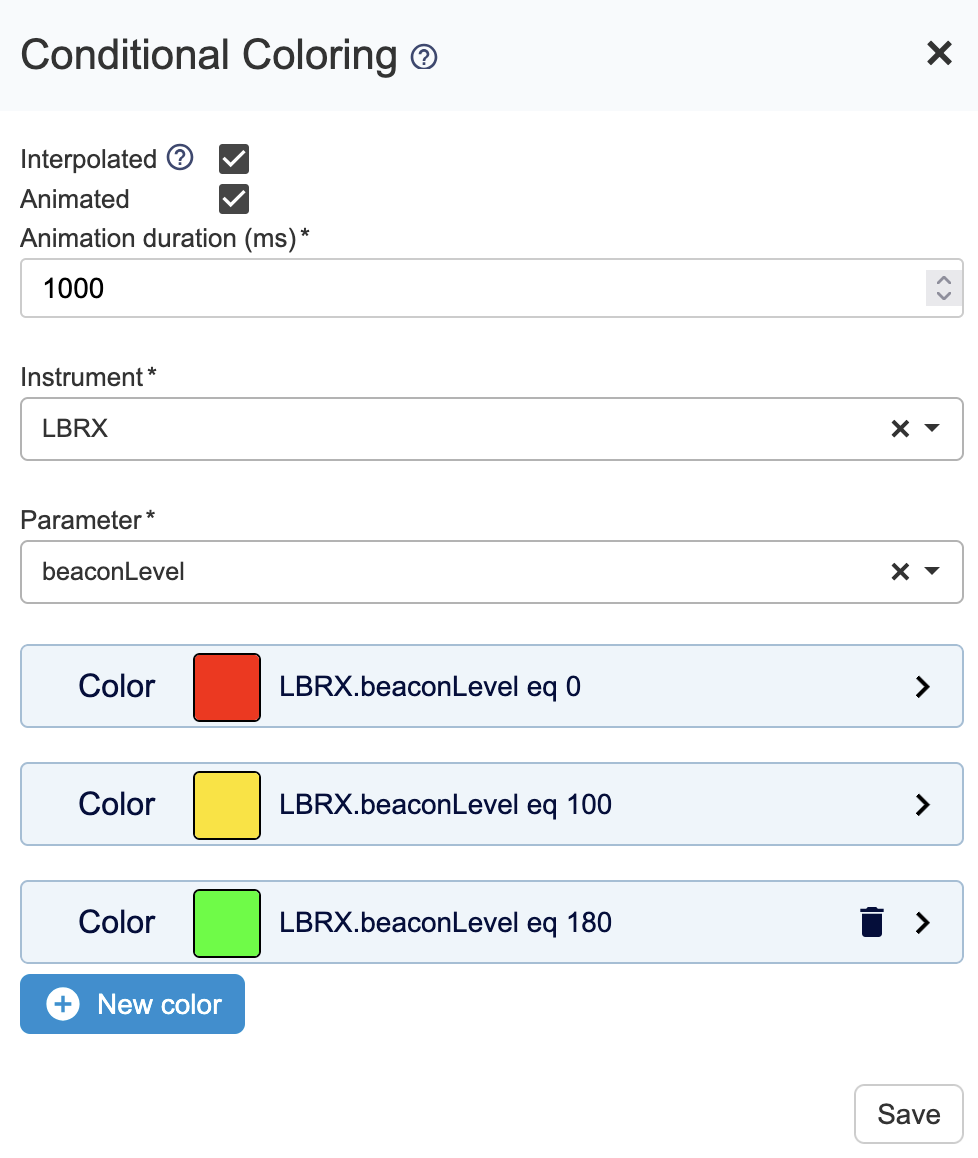
Task: Disable the Animated checkbox
Action: [x=234, y=199]
